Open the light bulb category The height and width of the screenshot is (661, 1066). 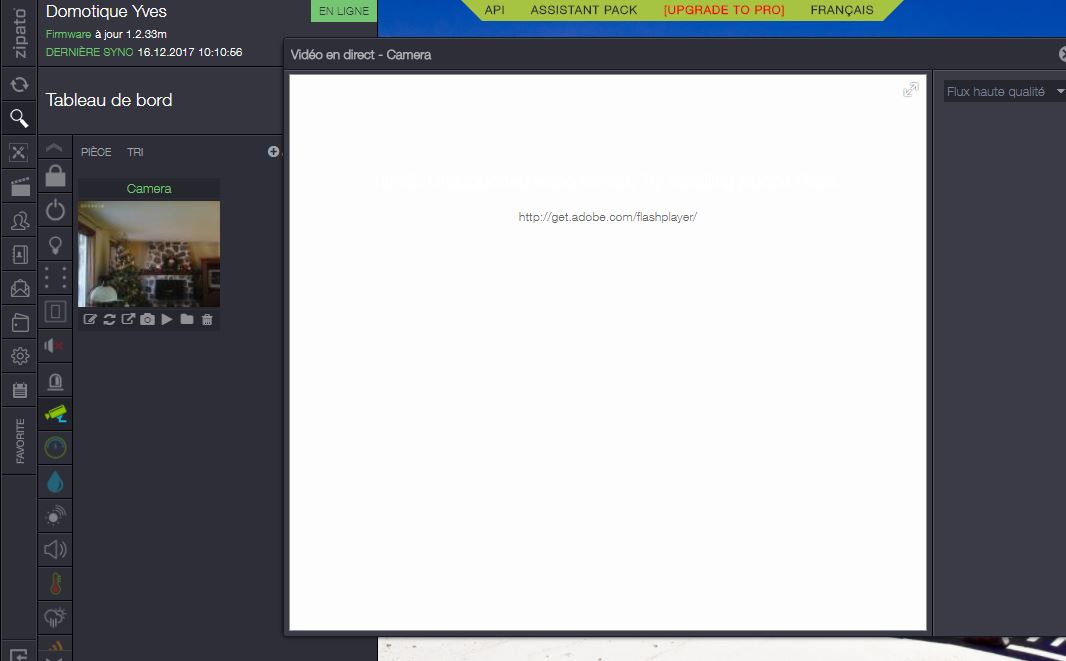coord(55,244)
